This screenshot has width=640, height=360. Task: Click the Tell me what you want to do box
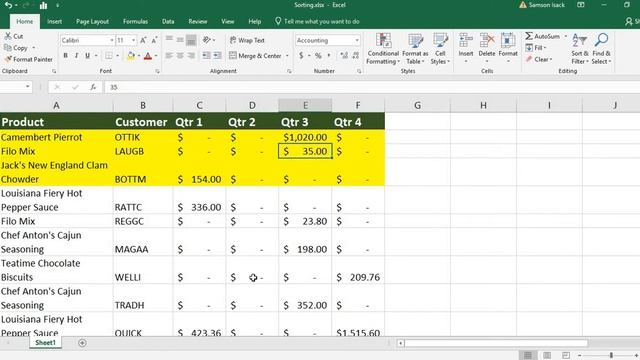click(x=317, y=21)
